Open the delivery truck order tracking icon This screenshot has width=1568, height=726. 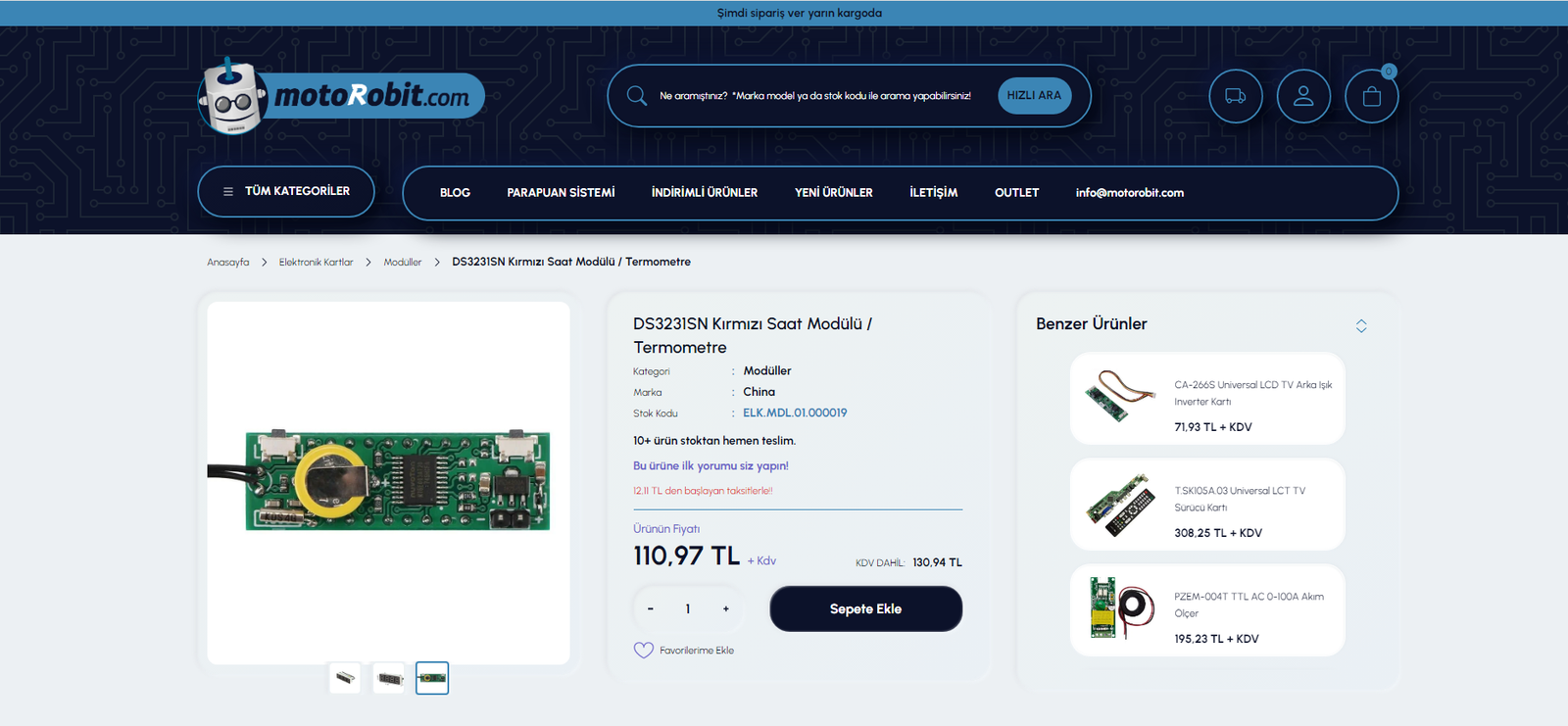tap(1236, 96)
